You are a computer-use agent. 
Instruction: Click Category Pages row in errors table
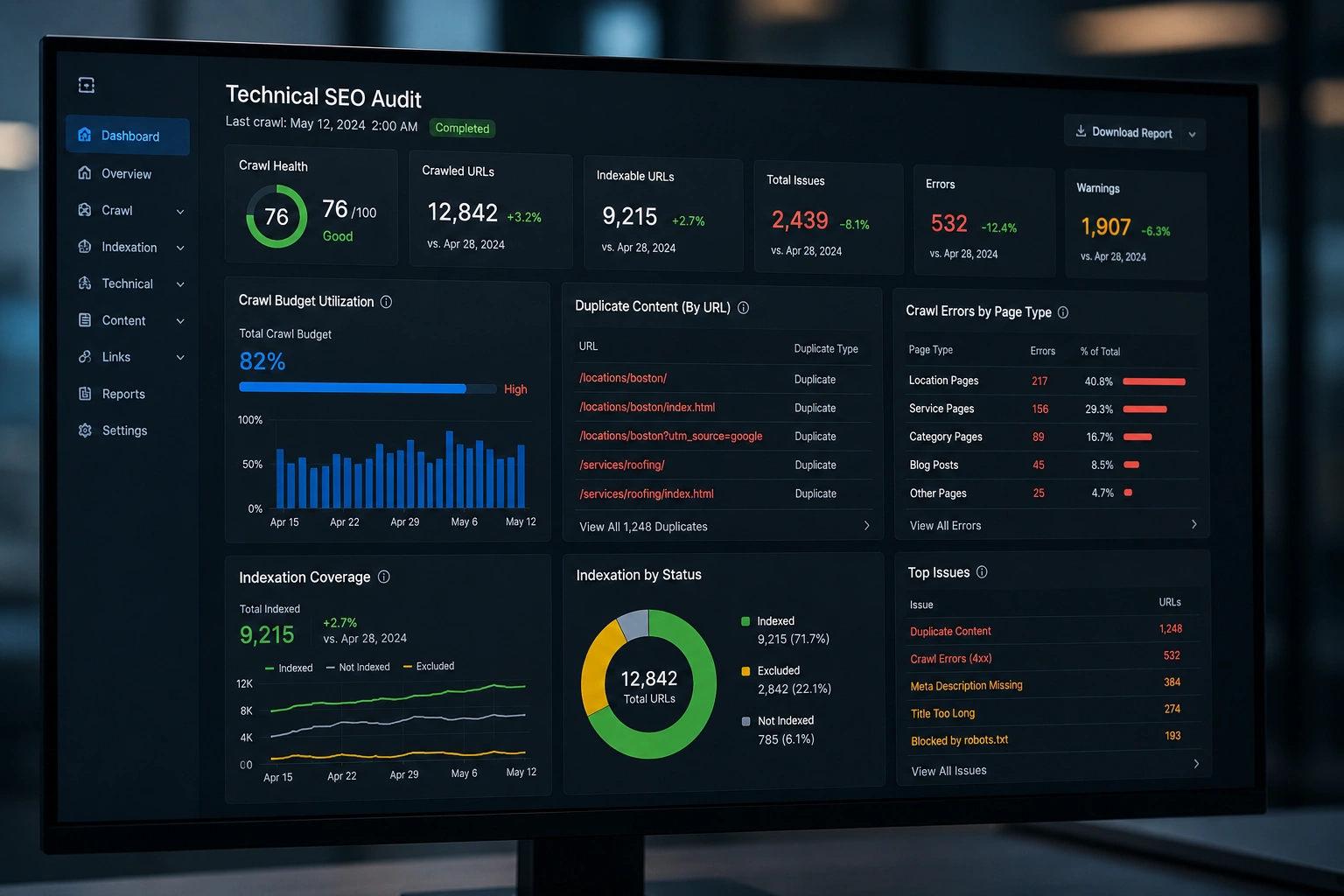[x=1050, y=437]
